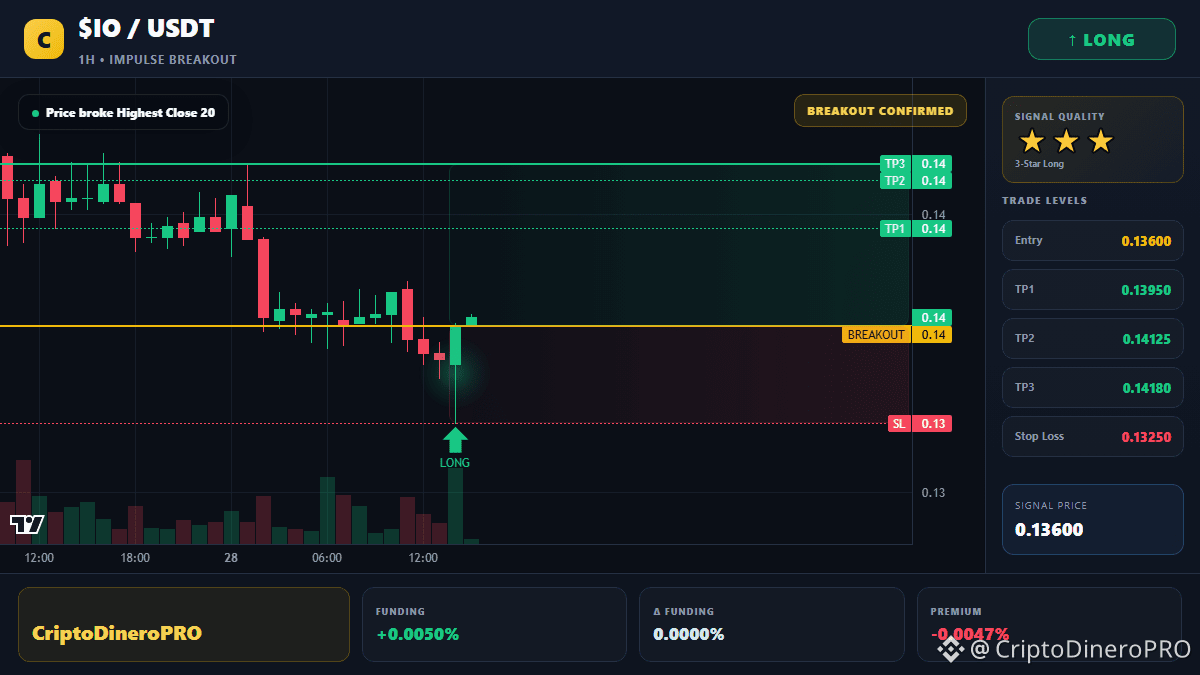Click the LONG direction button at top right
The height and width of the screenshot is (675, 1200).
click(x=1101, y=40)
